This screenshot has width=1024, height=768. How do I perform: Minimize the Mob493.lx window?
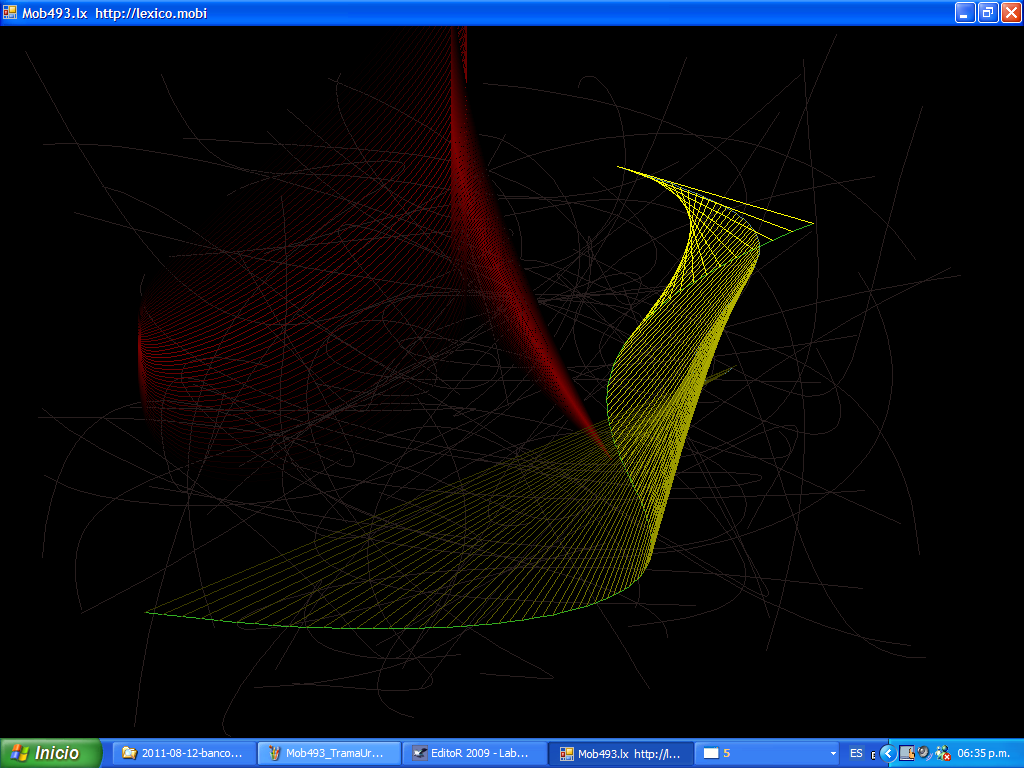click(x=965, y=12)
